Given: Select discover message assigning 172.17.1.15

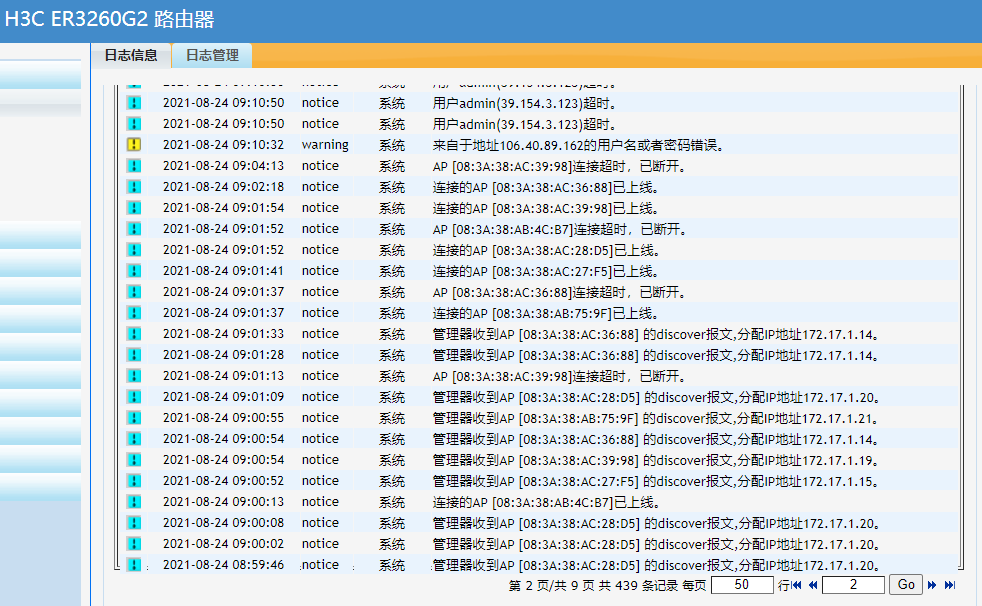Looking at the screenshot, I should pos(656,481).
